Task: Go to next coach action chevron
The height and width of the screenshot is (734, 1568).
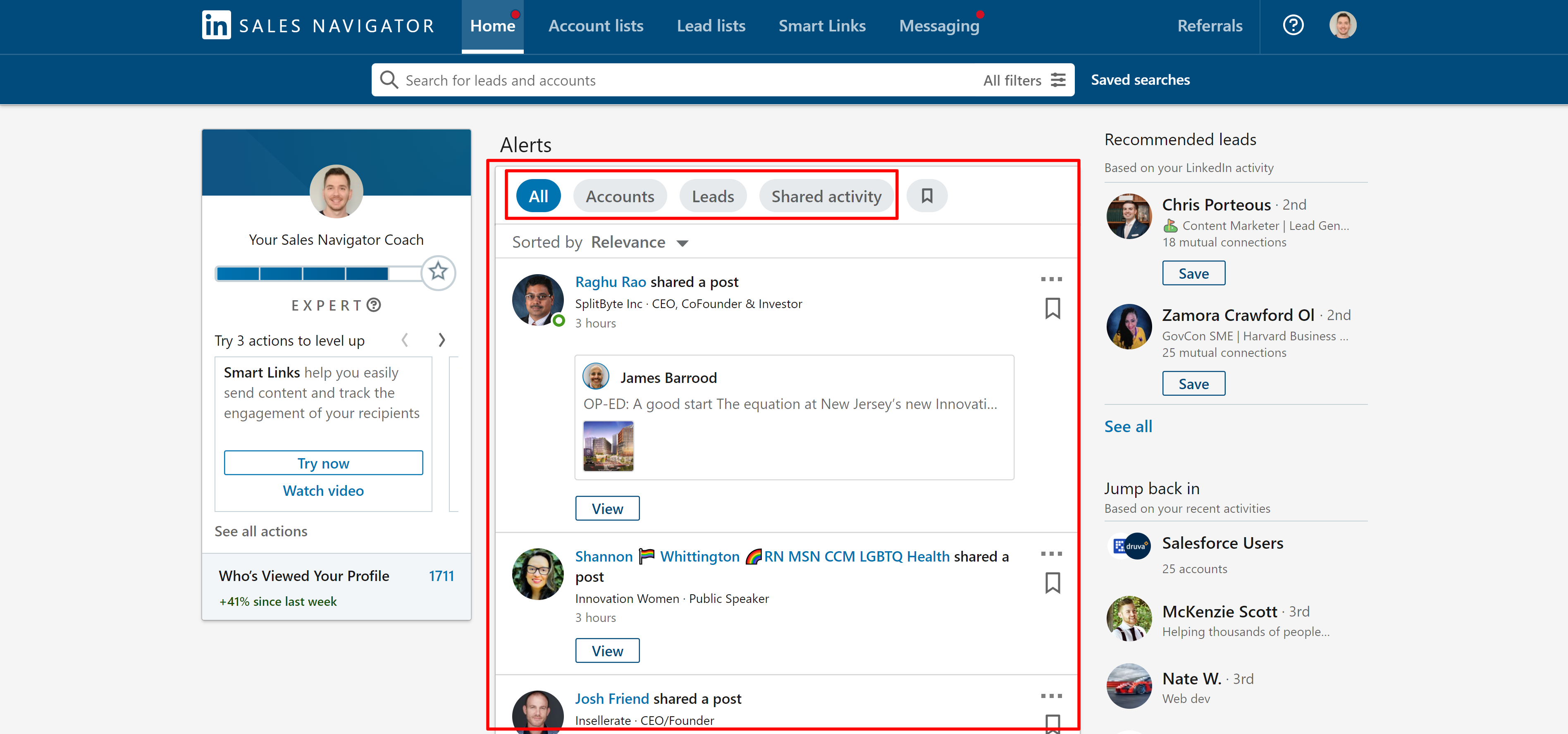Action: (442, 340)
